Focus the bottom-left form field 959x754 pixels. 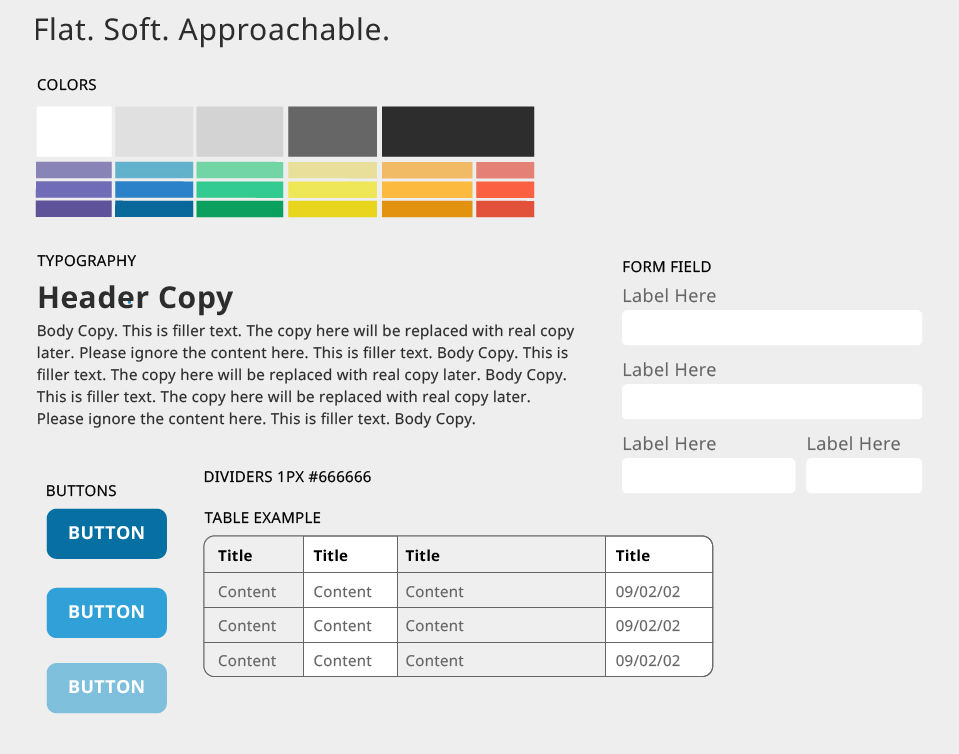coord(708,475)
